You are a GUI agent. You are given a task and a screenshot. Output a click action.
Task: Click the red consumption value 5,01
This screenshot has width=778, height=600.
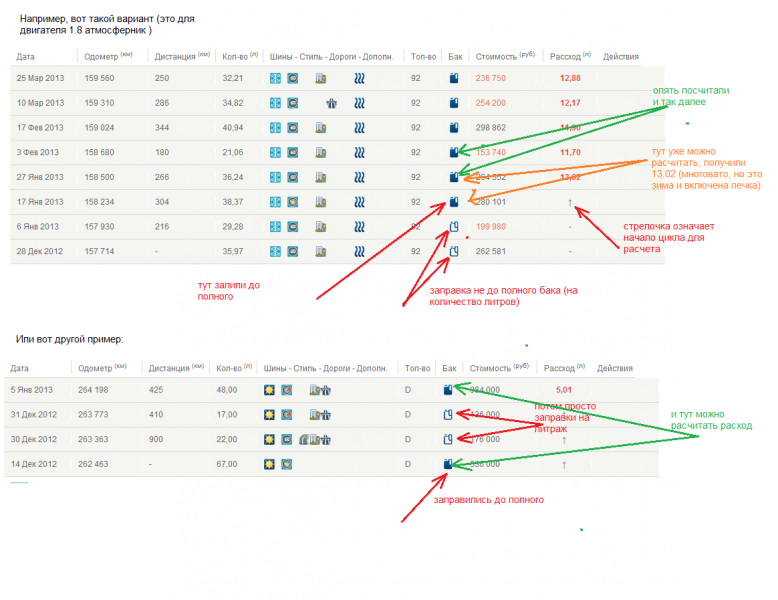tap(563, 390)
